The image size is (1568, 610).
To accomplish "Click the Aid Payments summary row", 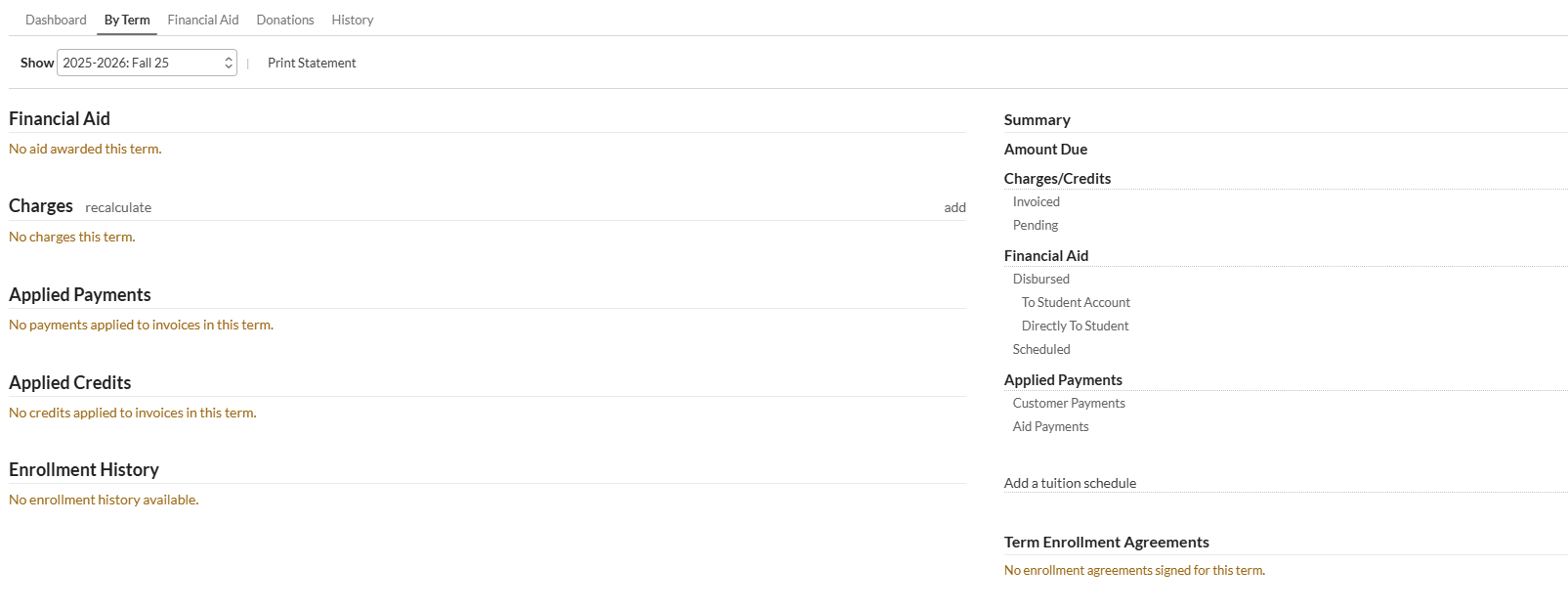I will coord(1050,426).
